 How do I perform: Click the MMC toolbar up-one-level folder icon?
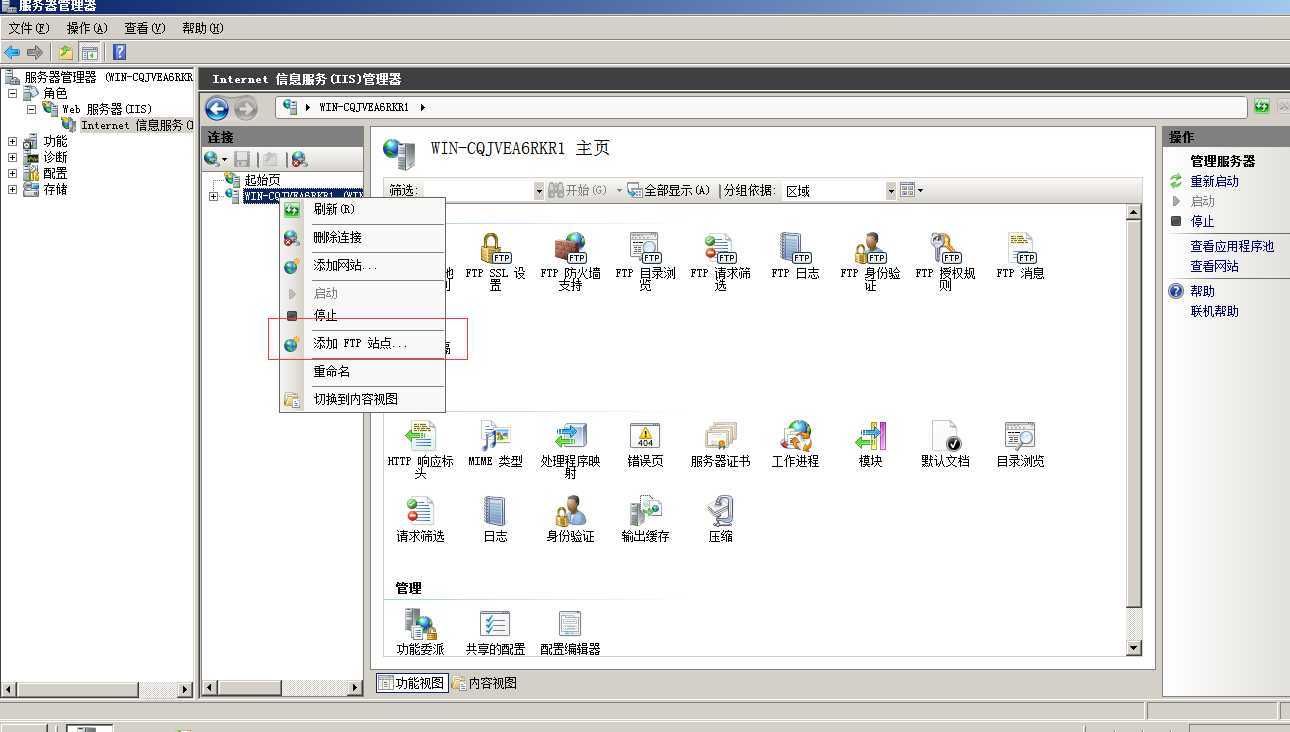(66, 52)
